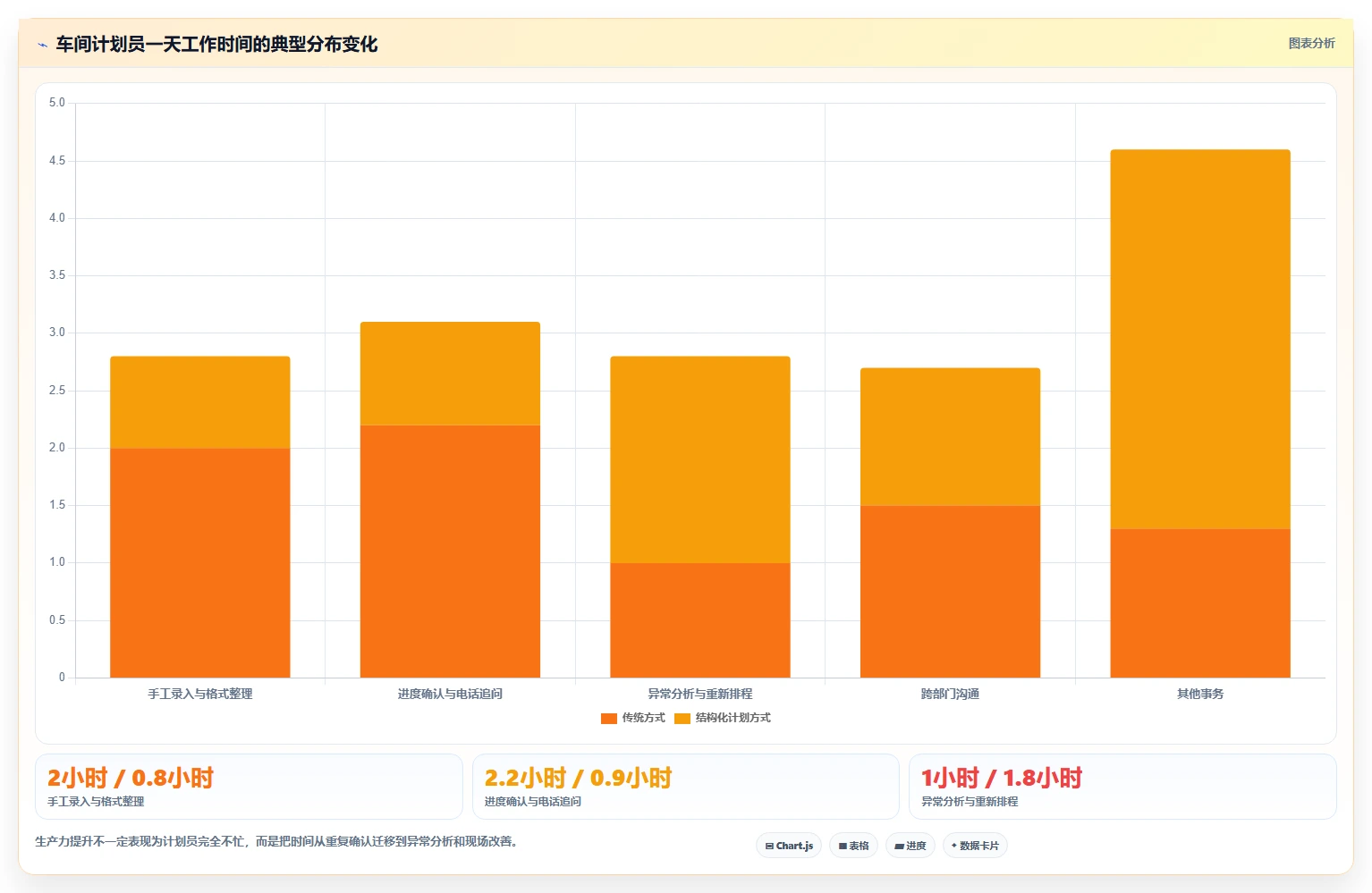
Task: Click the 异常分析与重新排程 axis label
Action: pyautogui.click(x=700, y=695)
